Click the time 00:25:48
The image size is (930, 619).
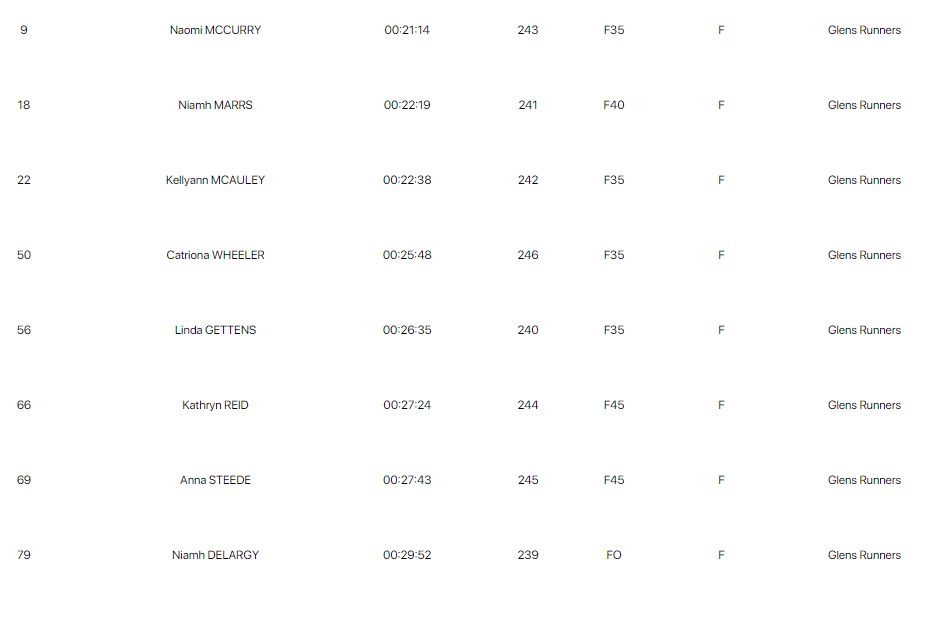(407, 255)
